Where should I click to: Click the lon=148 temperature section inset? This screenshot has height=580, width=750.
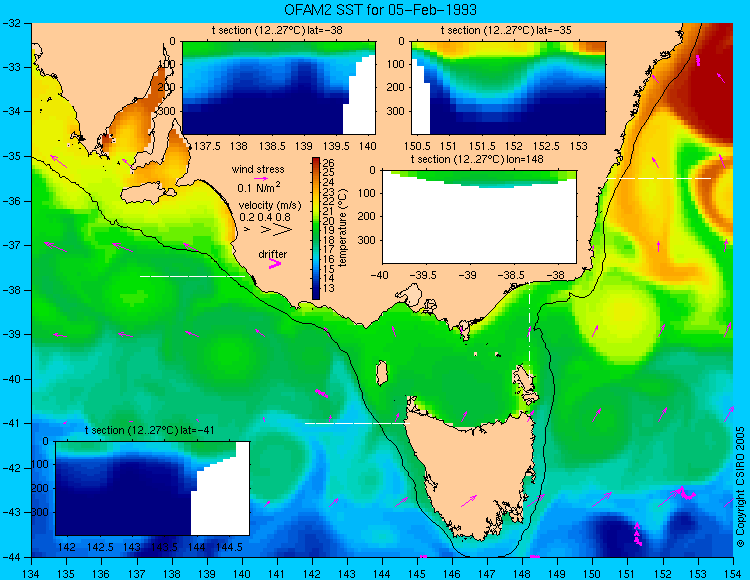point(479,217)
